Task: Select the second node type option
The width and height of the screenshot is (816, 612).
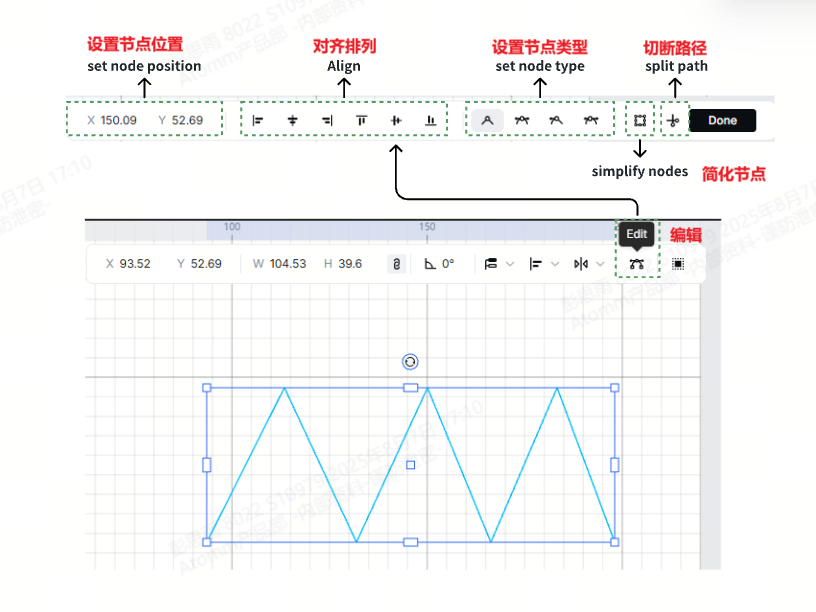Action: pyautogui.click(x=521, y=120)
